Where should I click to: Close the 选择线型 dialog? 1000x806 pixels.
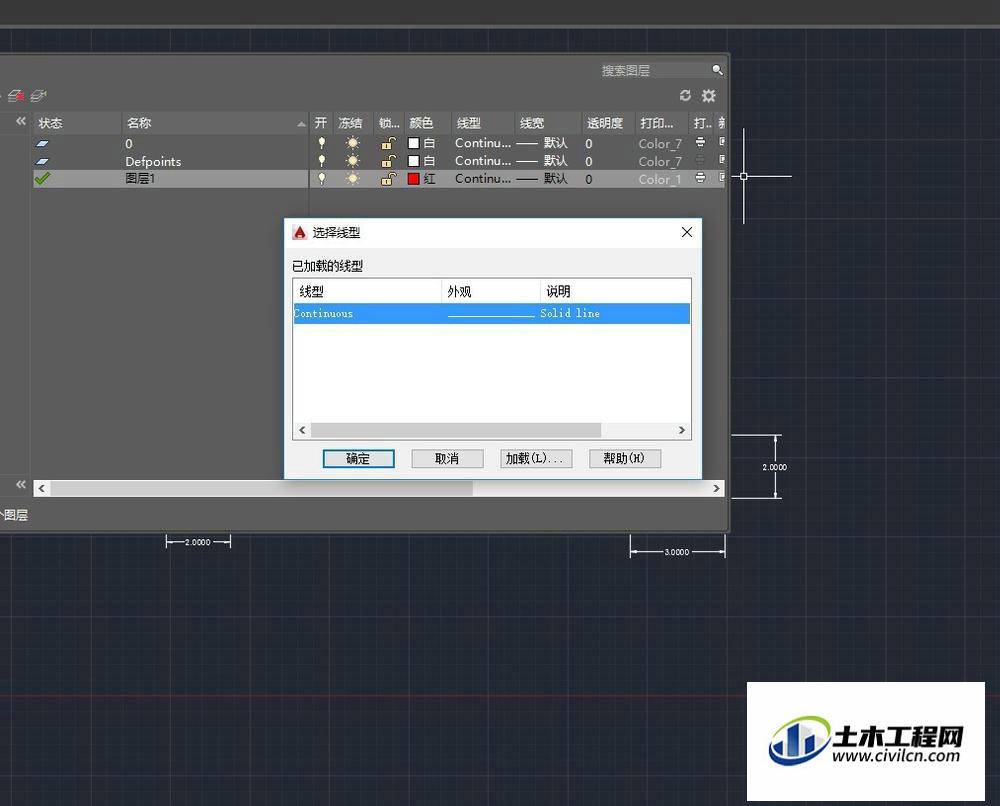coord(686,232)
